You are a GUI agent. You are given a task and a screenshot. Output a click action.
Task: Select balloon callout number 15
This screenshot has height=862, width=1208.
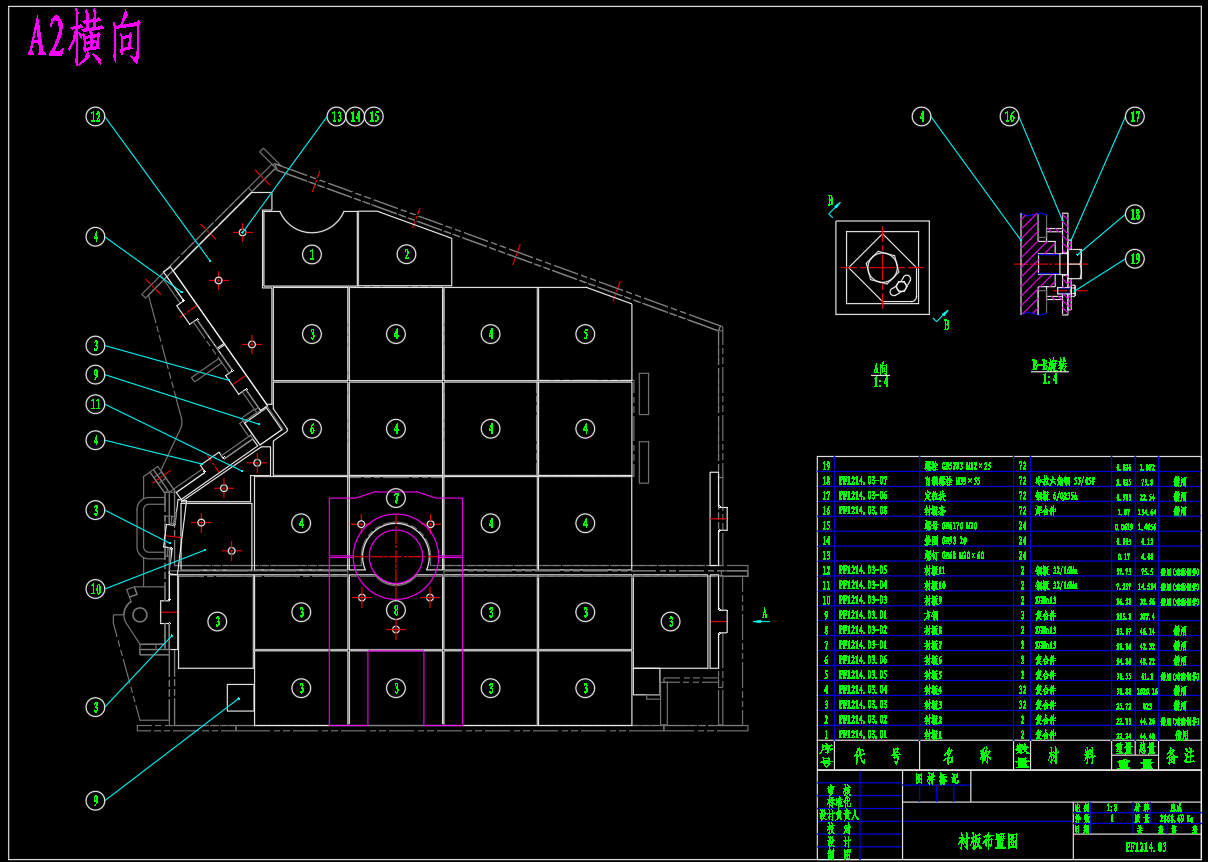(x=374, y=117)
